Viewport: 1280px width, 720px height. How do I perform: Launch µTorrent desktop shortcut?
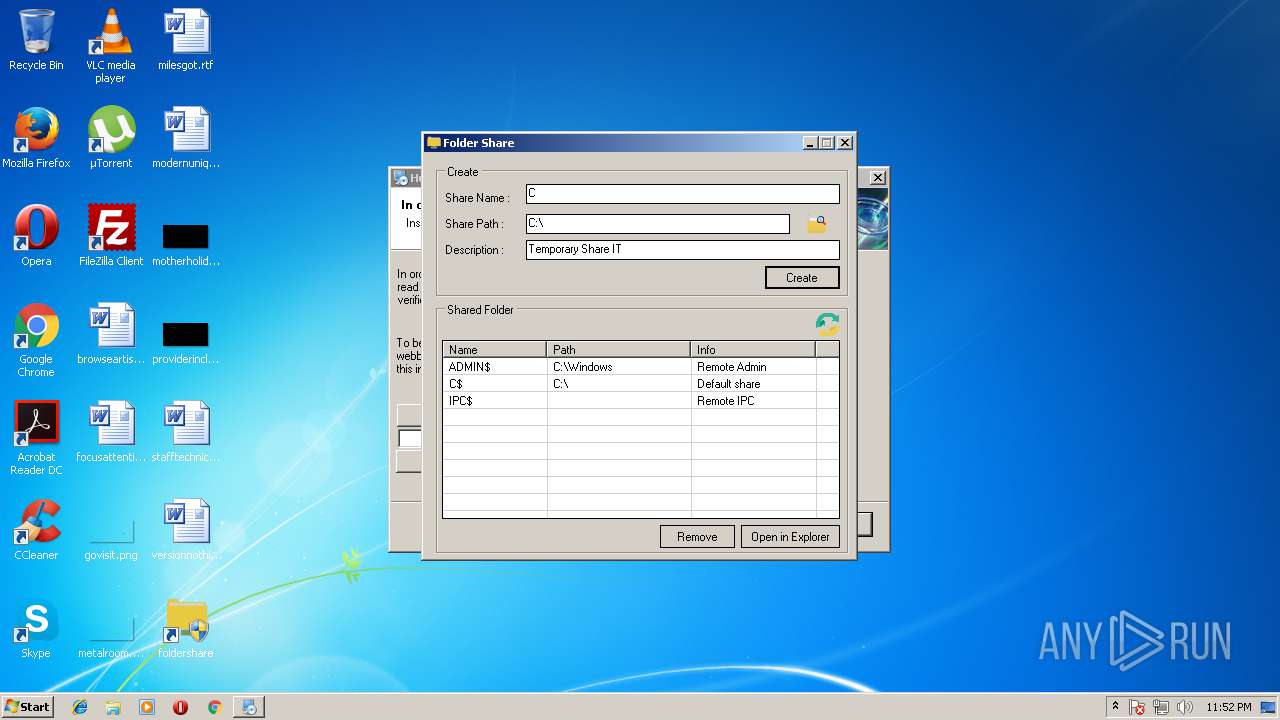[x=110, y=138]
